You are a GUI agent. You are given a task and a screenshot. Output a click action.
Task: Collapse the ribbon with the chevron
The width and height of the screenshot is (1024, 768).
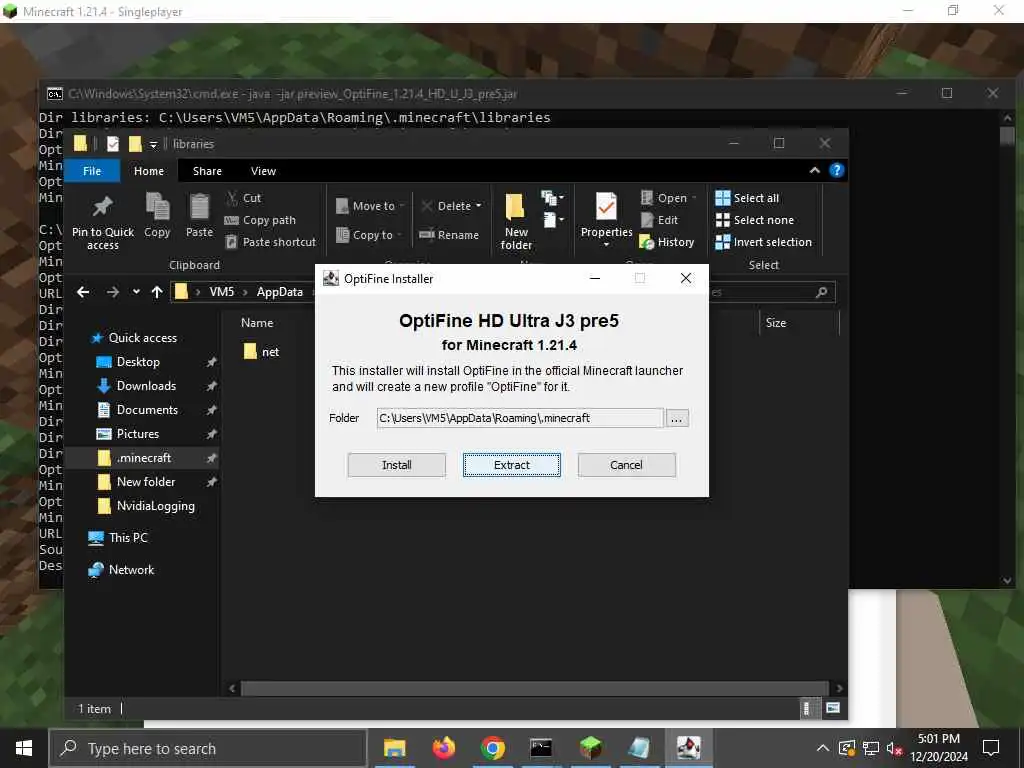click(814, 170)
